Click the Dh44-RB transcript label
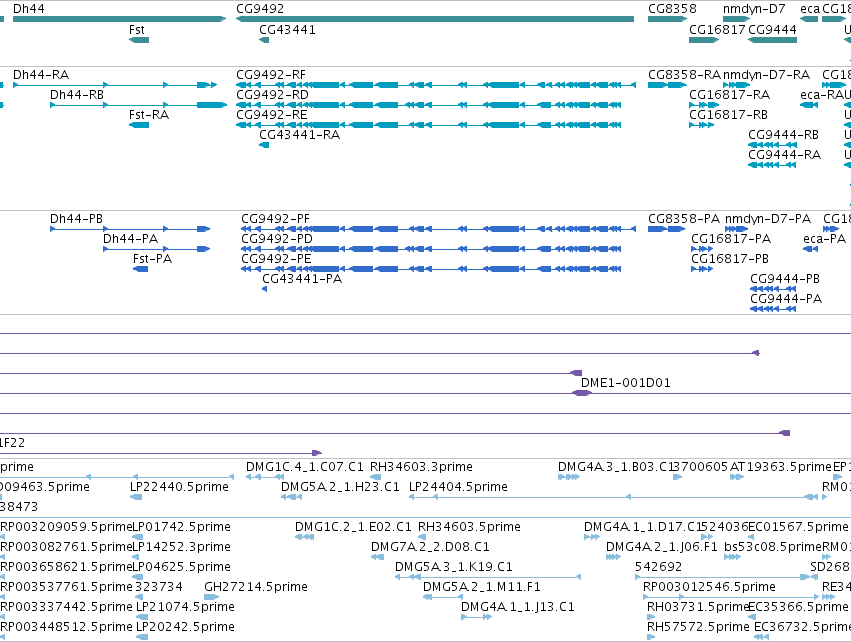 77,95
